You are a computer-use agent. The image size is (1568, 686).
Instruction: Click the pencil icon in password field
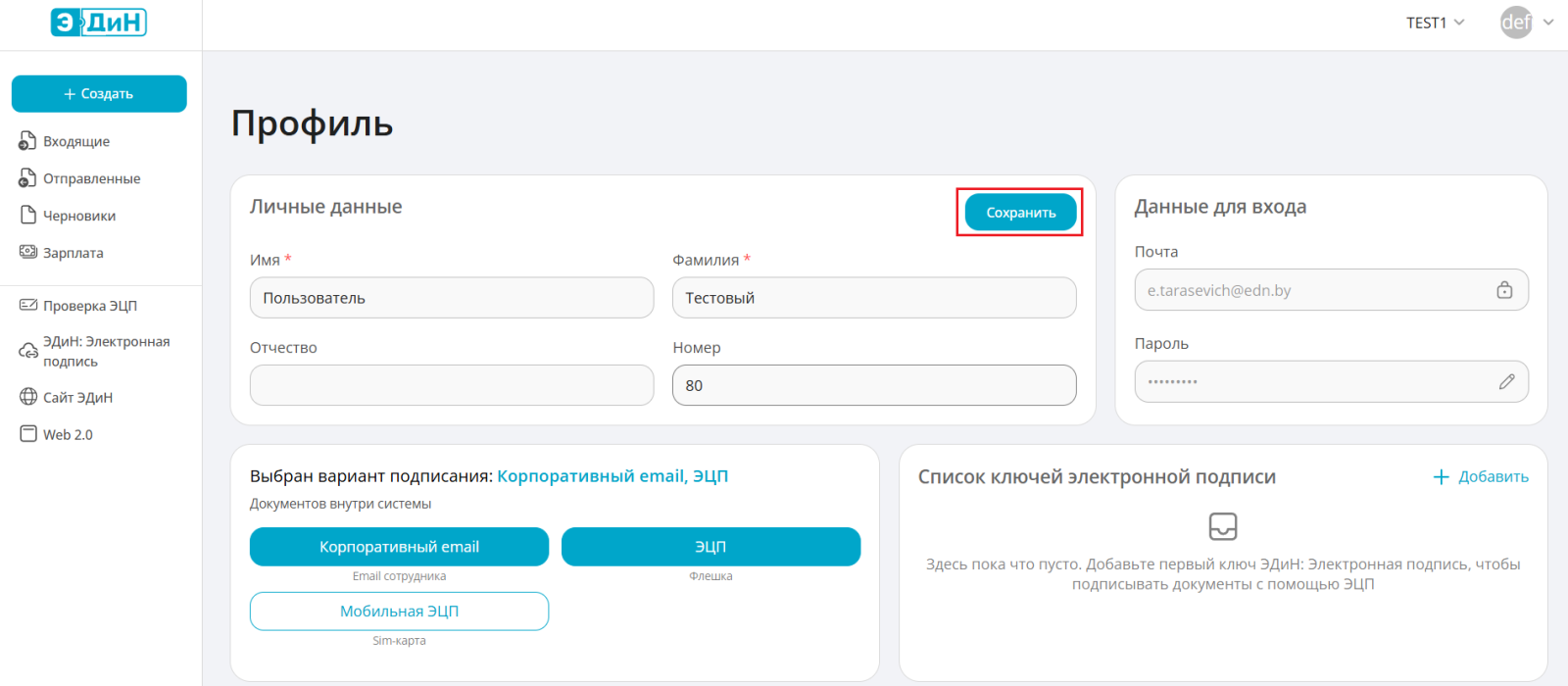pyautogui.click(x=1506, y=382)
